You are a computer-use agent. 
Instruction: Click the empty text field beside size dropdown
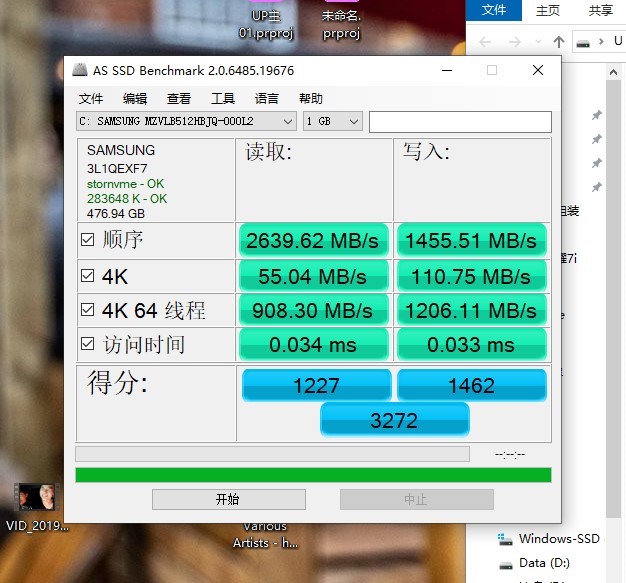460,122
